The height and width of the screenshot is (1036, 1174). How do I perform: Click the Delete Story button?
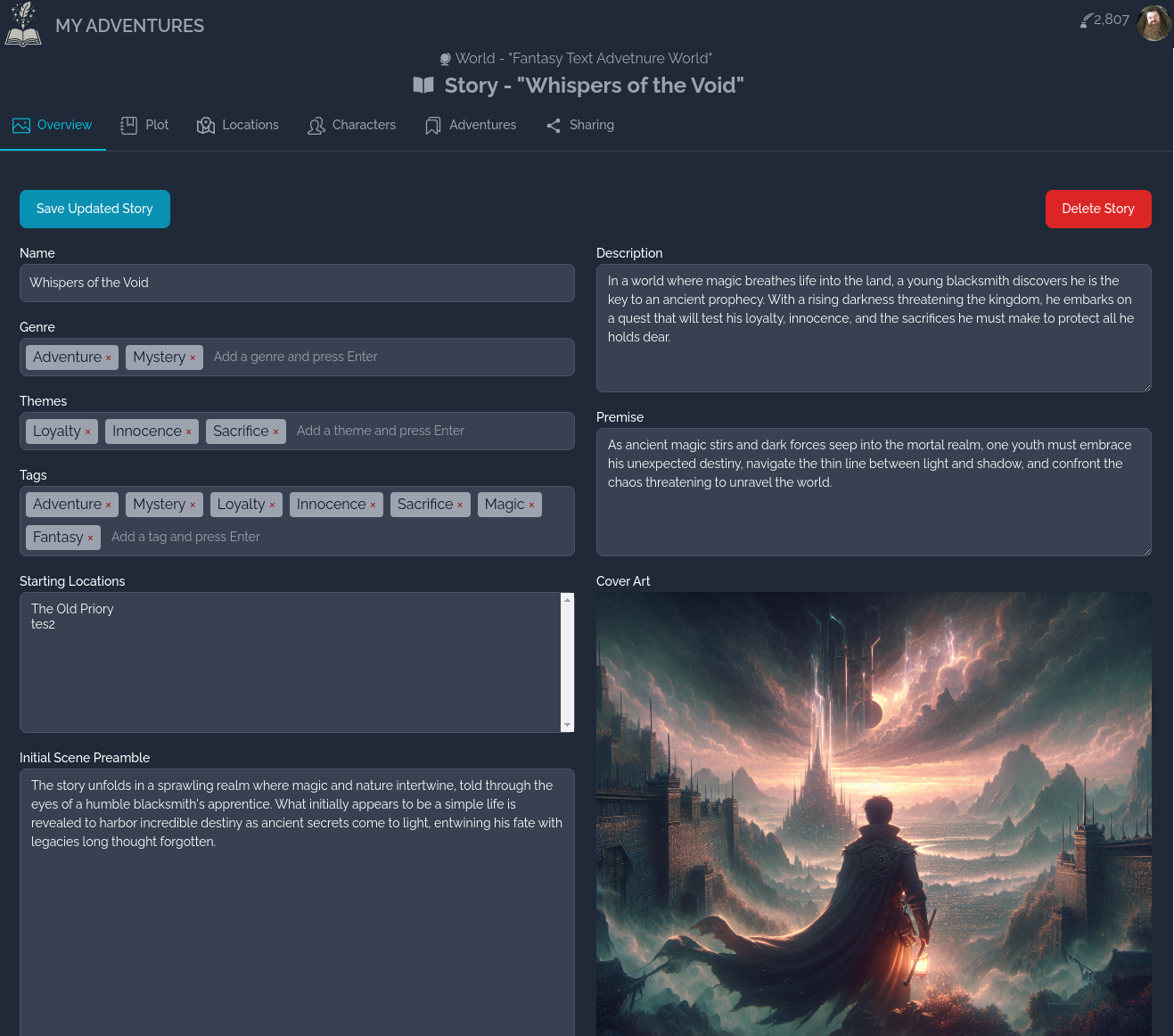tap(1098, 209)
